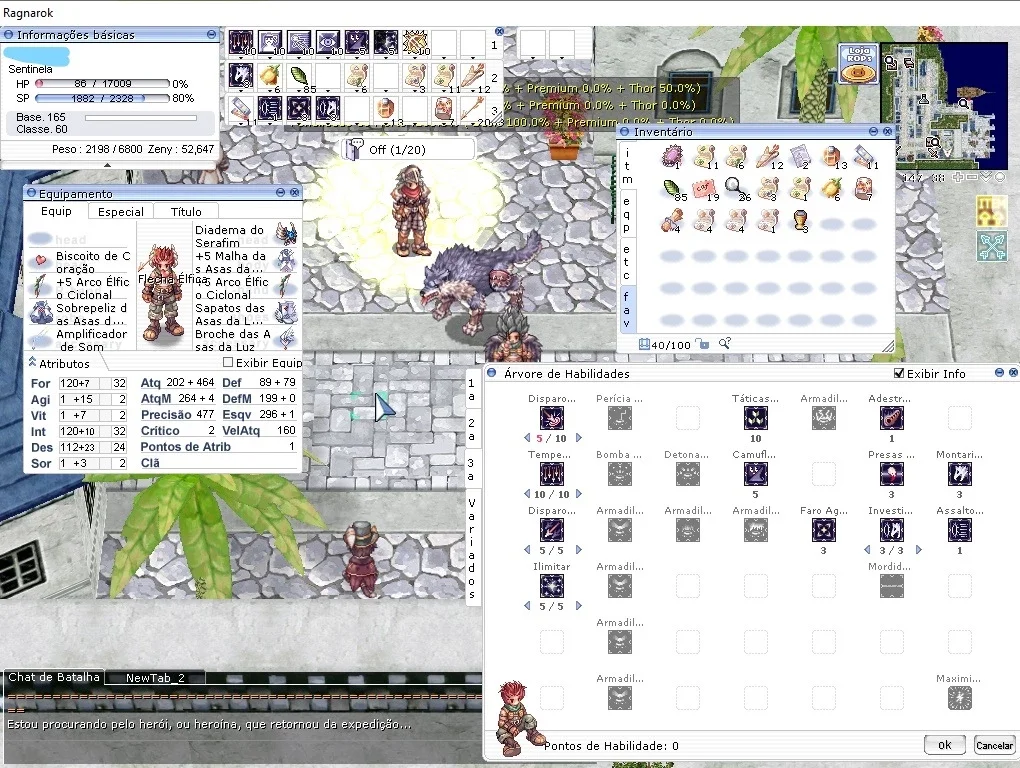The height and width of the screenshot is (768, 1020).
Task: Use the crossed-arrows burst skill in the hotbar
Action: coord(414,42)
